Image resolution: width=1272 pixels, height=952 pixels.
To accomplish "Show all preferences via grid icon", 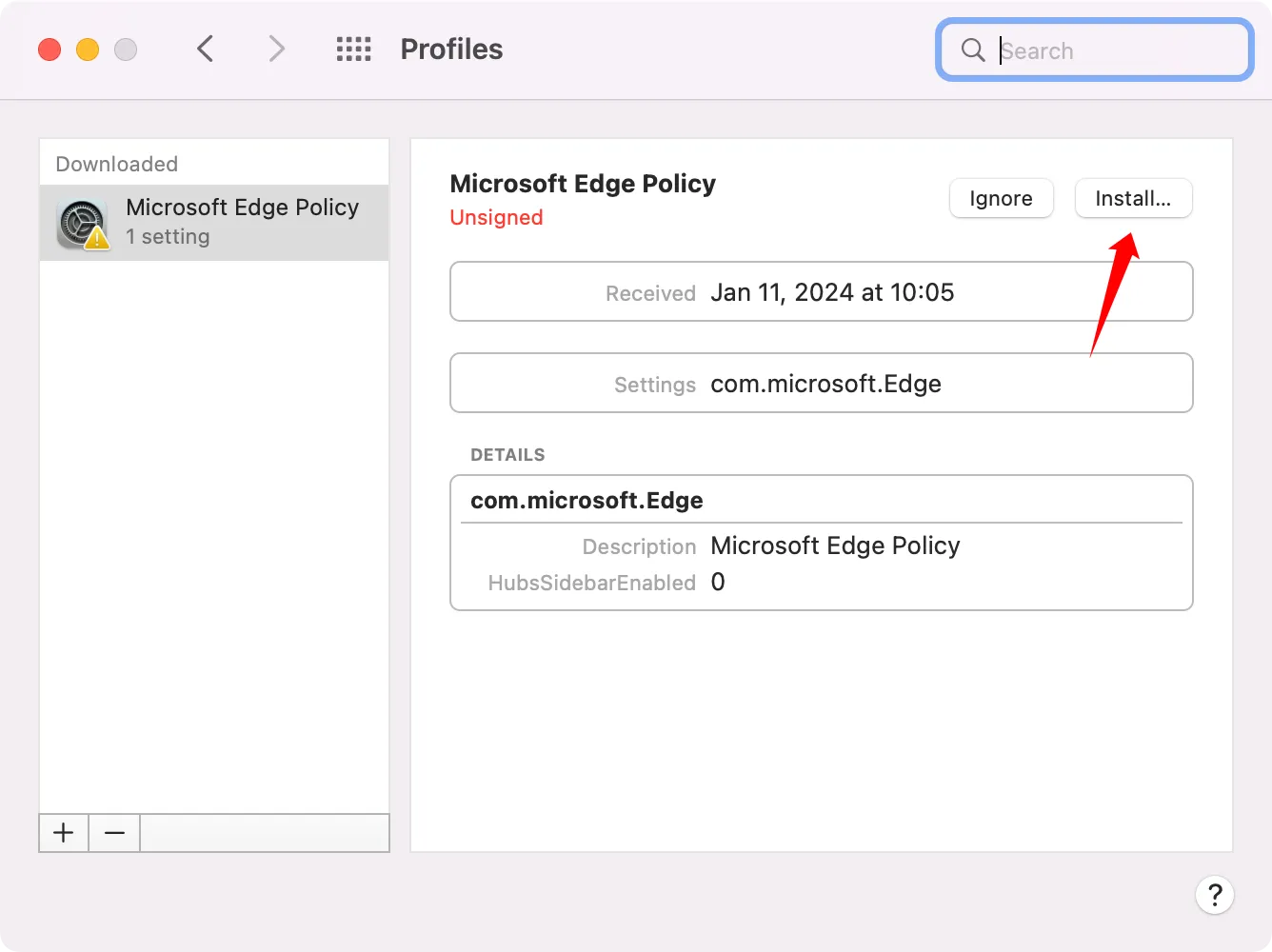I will point(353,49).
